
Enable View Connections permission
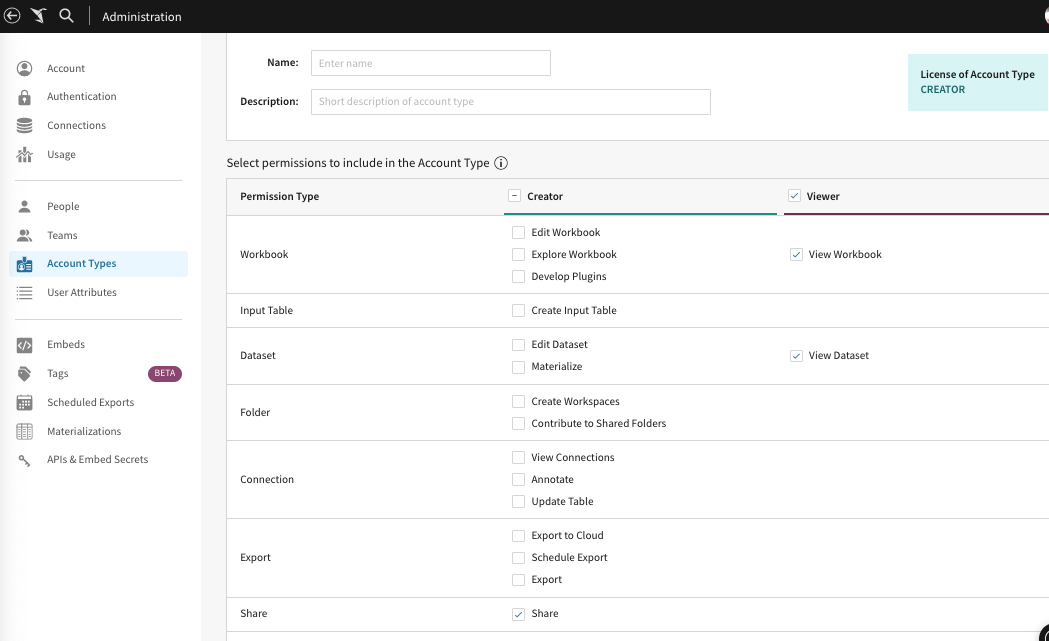518,458
